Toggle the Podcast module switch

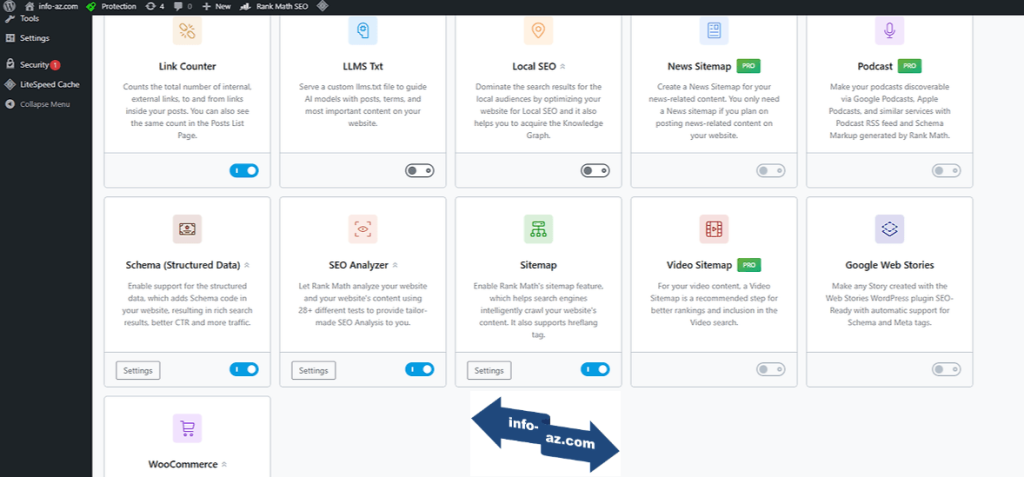click(946, 171)
